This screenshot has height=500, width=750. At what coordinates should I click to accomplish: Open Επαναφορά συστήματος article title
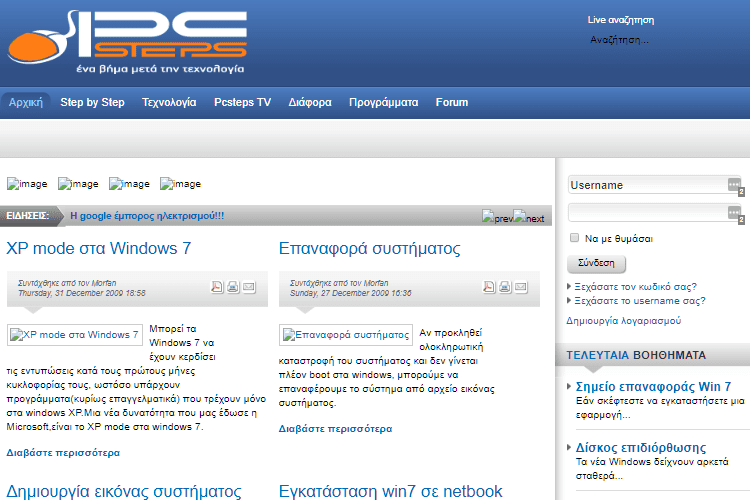click(369, 248)
